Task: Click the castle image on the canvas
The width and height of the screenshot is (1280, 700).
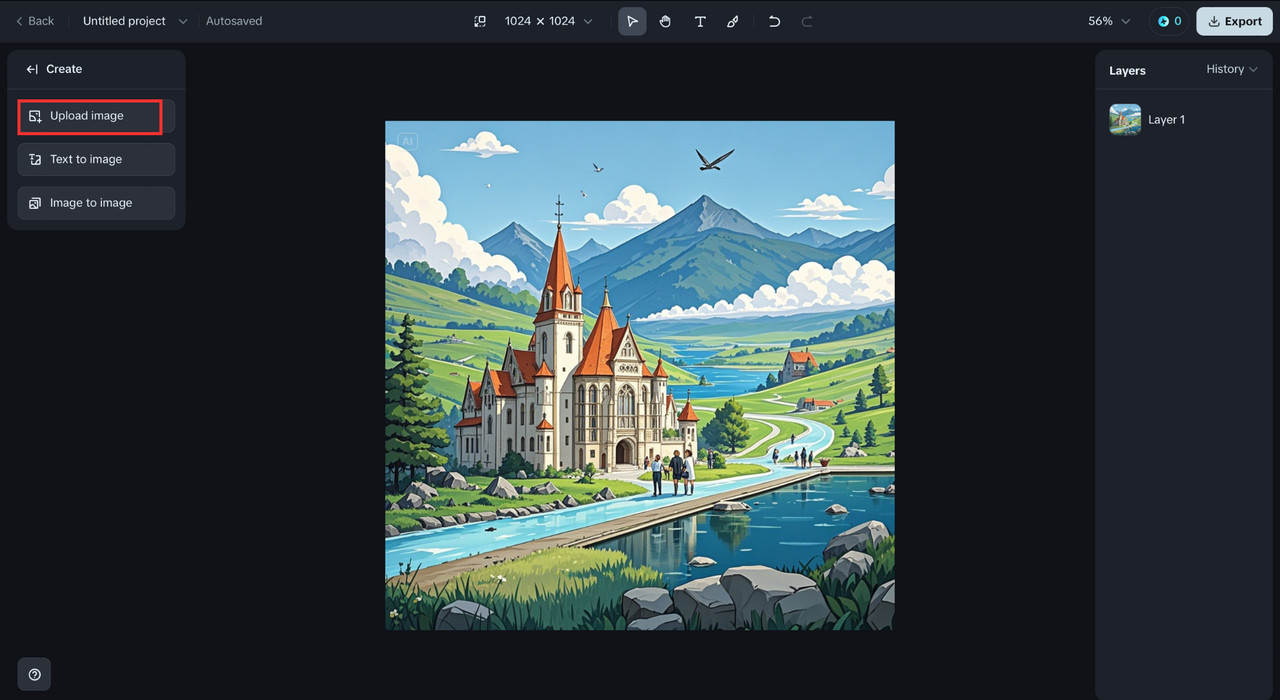Action: [640, 375]
